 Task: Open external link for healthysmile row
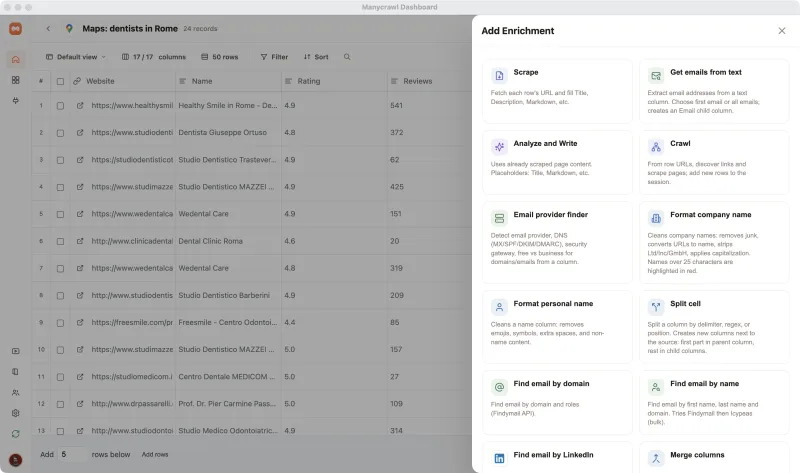80,106
